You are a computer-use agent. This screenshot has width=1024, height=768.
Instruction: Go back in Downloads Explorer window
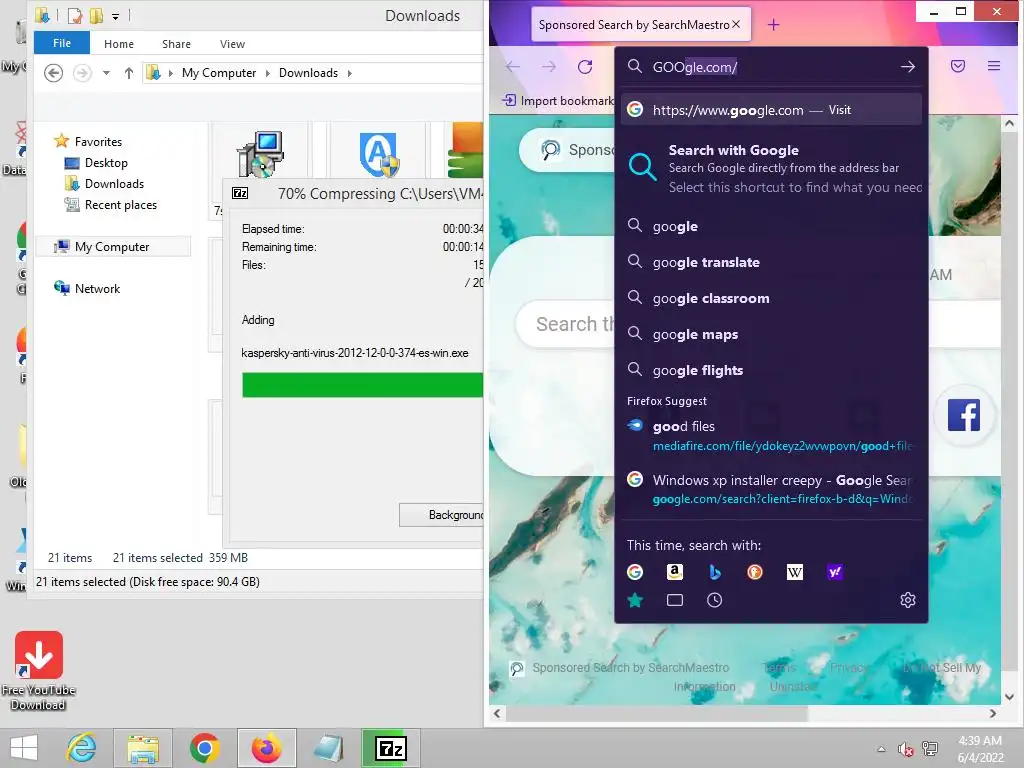tap(54, 72)
